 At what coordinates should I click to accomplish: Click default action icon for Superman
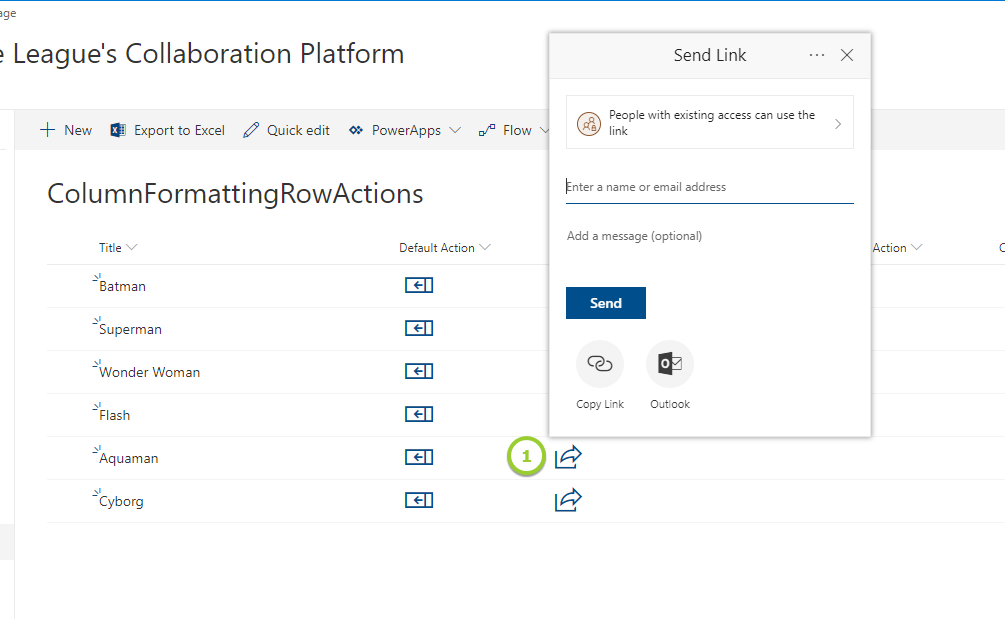[x=419, y=329]
